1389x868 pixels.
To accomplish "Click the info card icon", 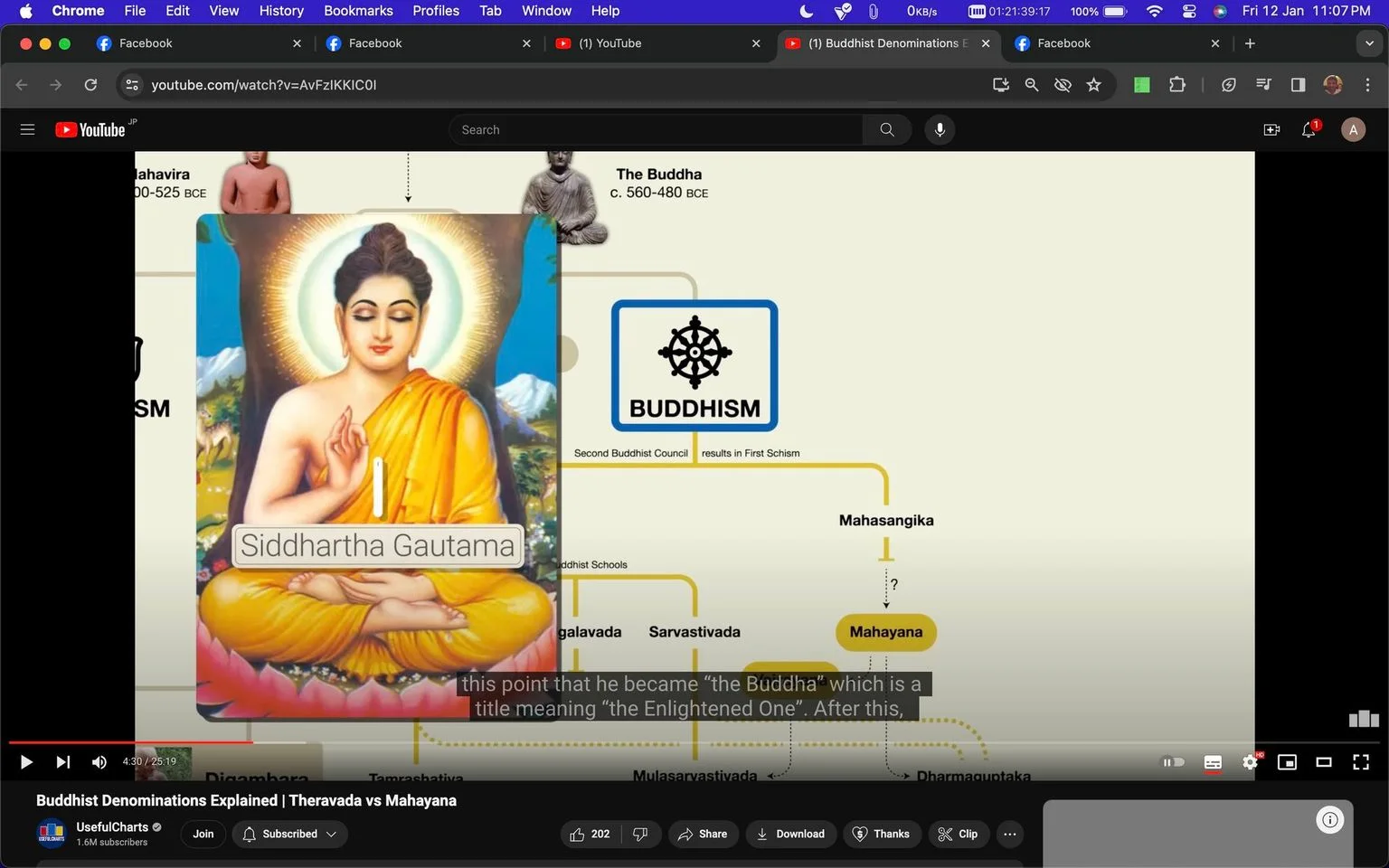I will tap(1329, 820).
